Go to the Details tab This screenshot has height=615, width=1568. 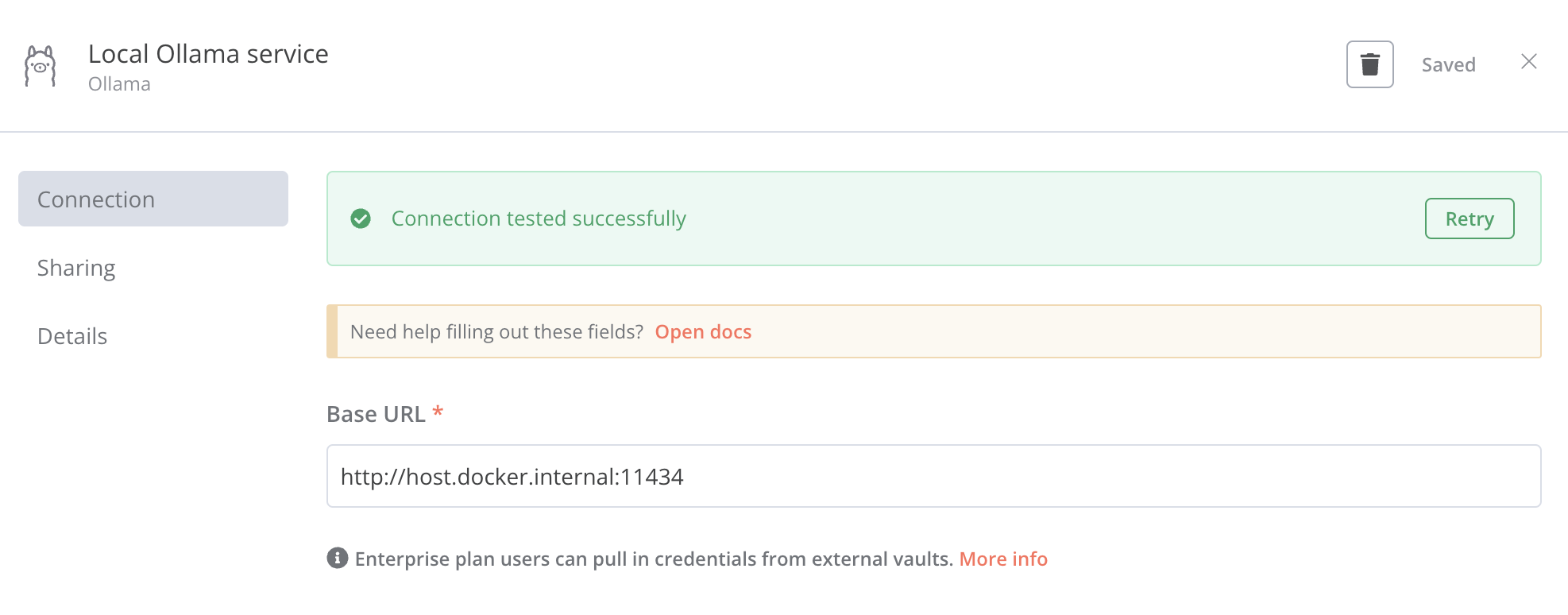click(72, 336)
